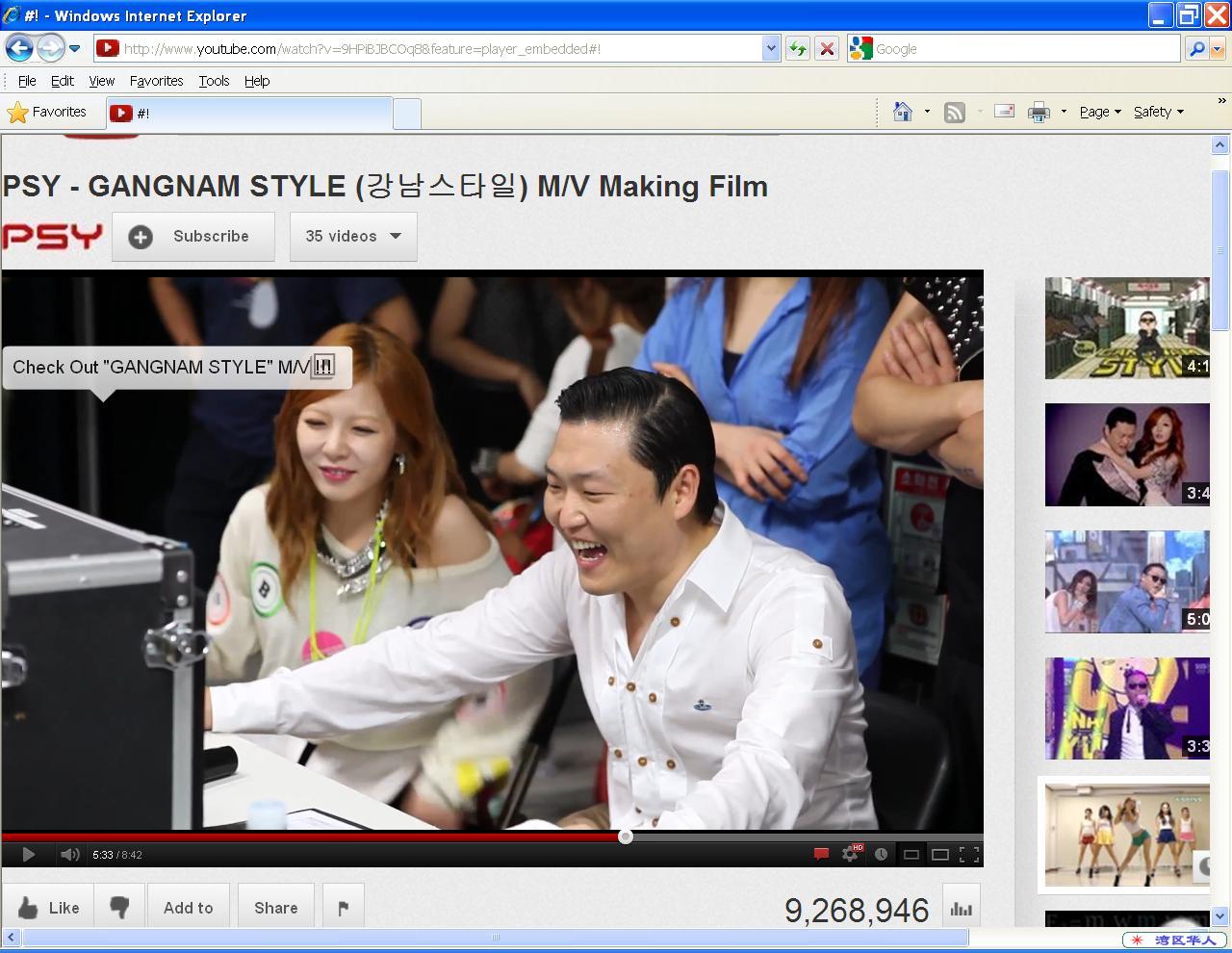This screenshot has width=1232, height=953.
Task: Open the View menu
Action: (x=101, y=81)
